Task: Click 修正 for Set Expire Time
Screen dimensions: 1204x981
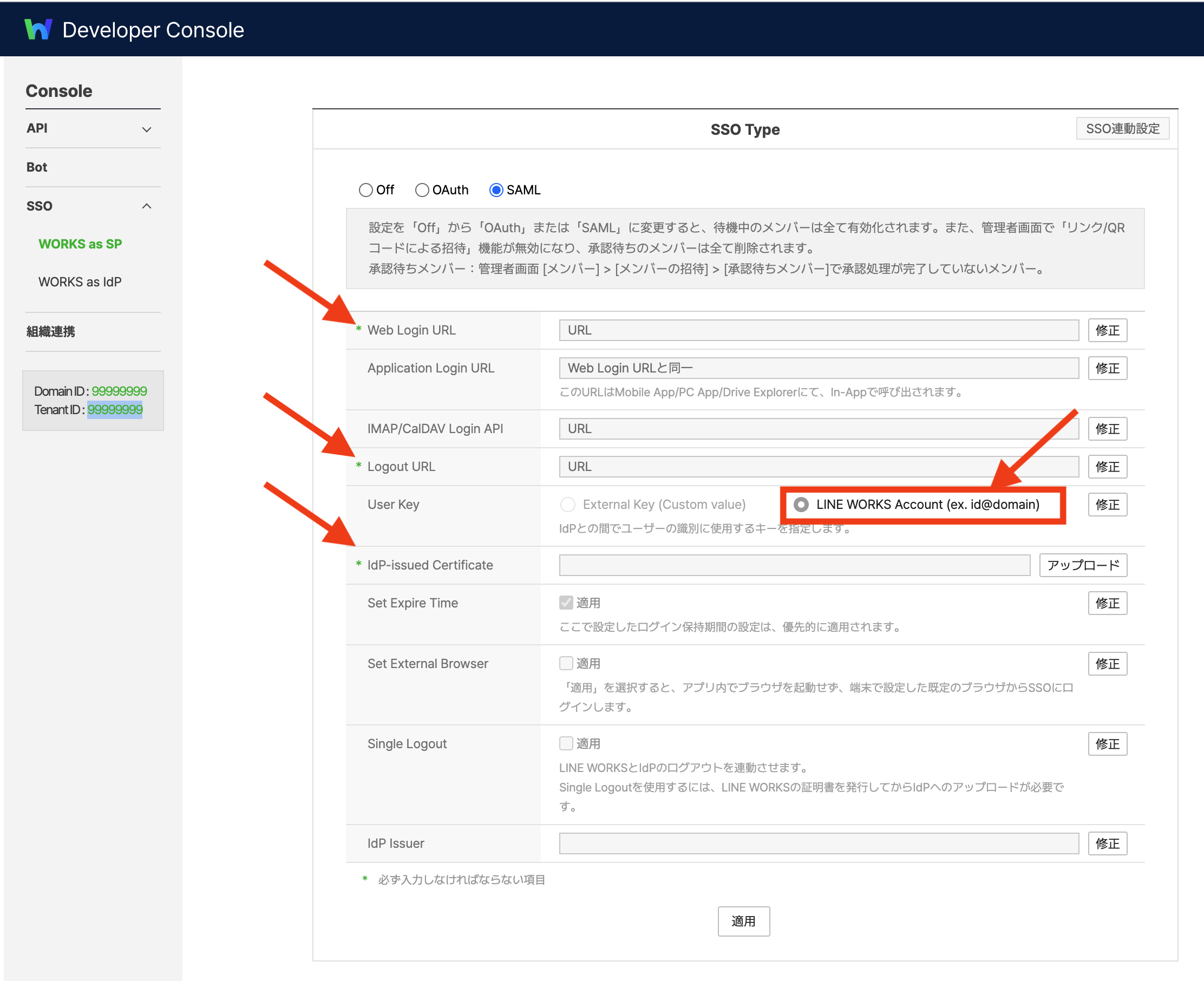Action: click(1108, 603)
